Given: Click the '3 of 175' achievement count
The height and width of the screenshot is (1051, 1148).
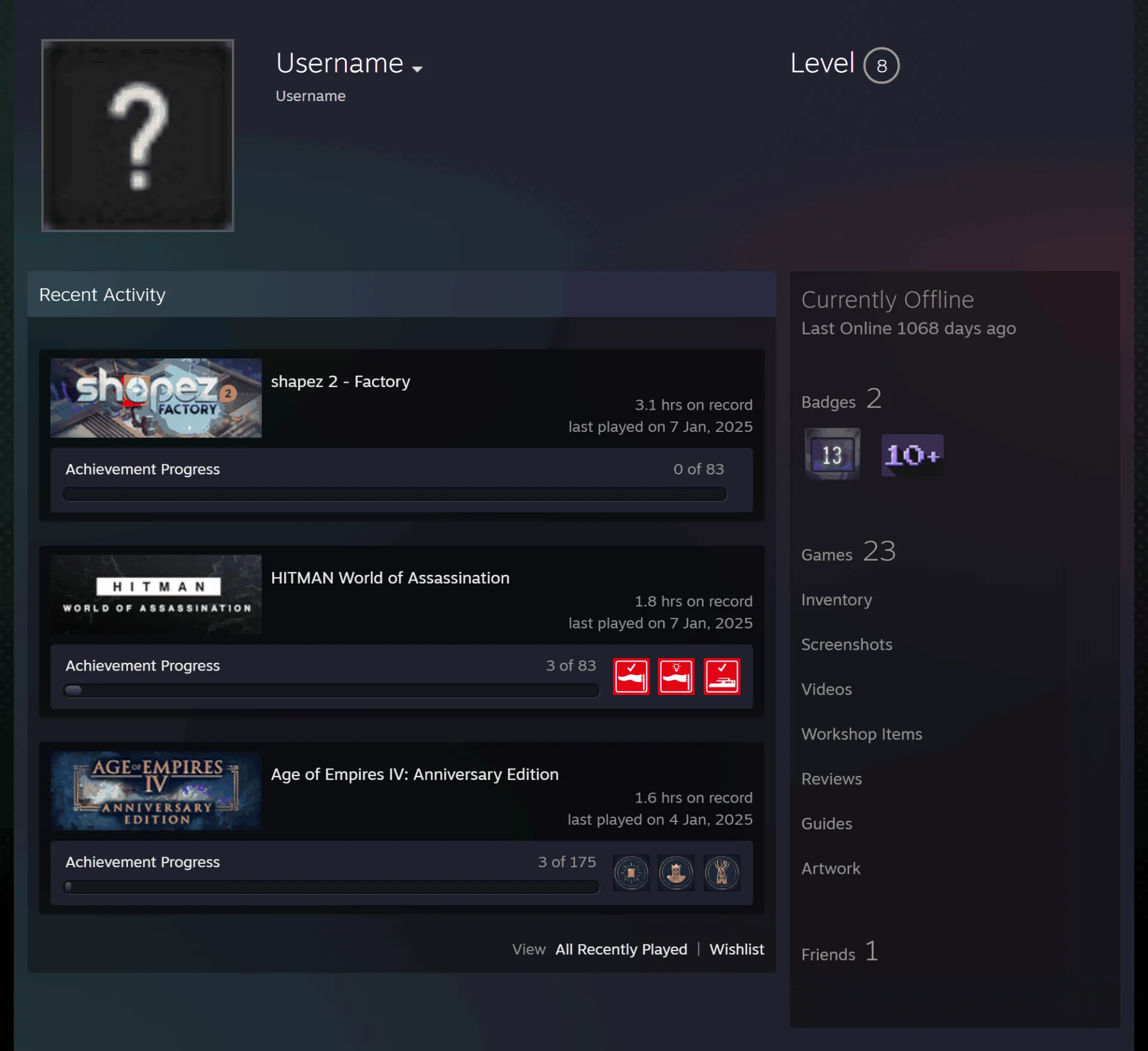Looking at the screenshot, I should coord(567,861).
